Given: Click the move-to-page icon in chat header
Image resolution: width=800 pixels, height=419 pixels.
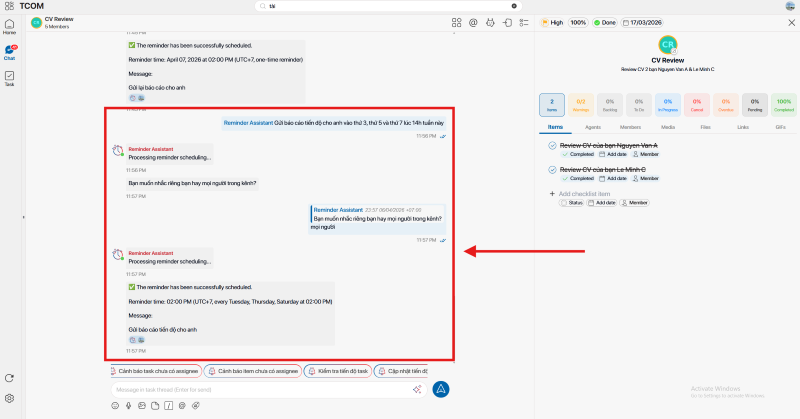Looking at the screenshot, I should tap(507, 22).
